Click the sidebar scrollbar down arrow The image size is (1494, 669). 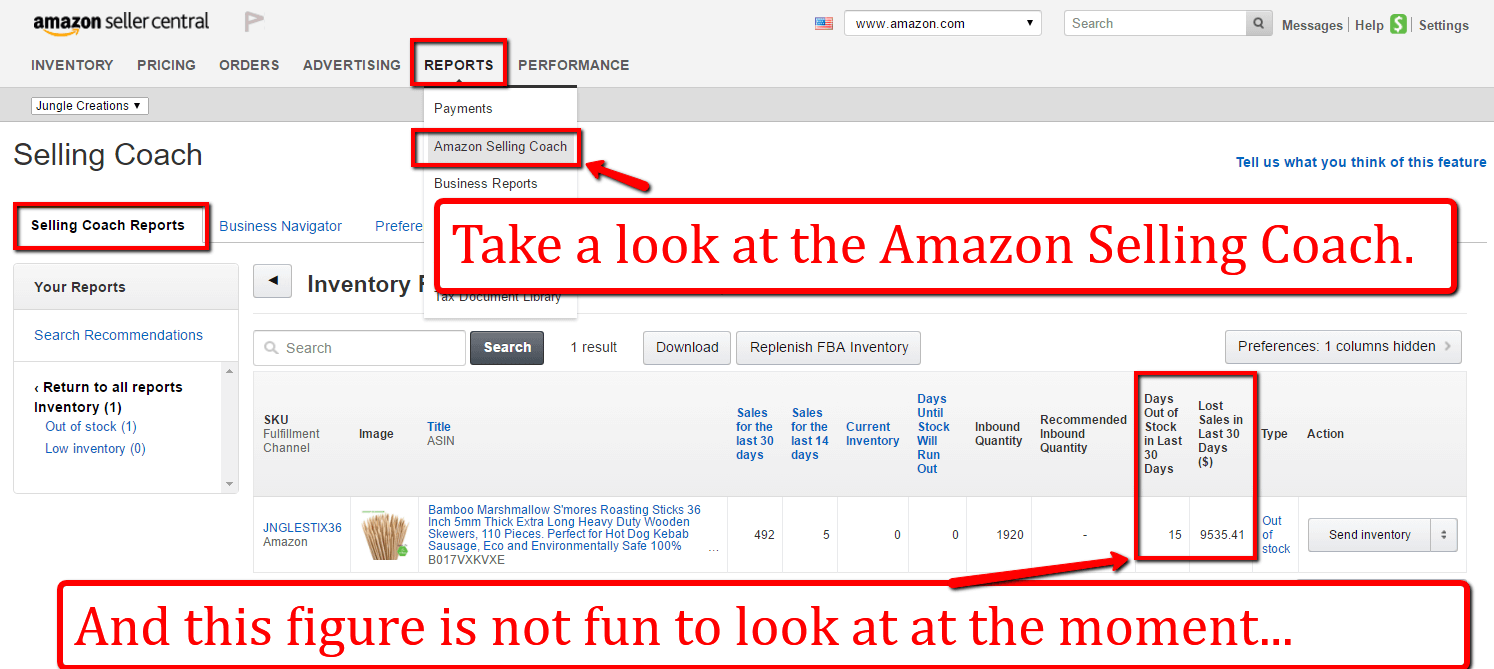[230, 484]
